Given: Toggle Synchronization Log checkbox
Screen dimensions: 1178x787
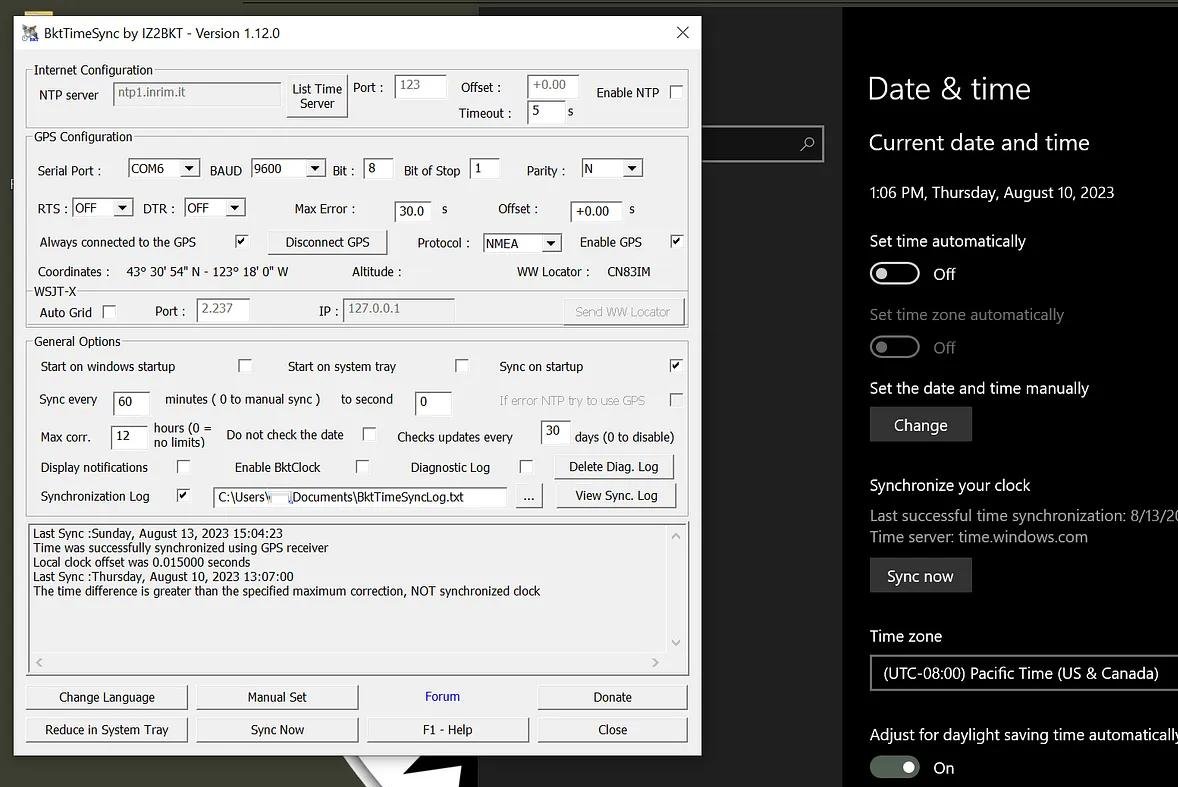Looking at the screenshot, I should tap(183, 496).
